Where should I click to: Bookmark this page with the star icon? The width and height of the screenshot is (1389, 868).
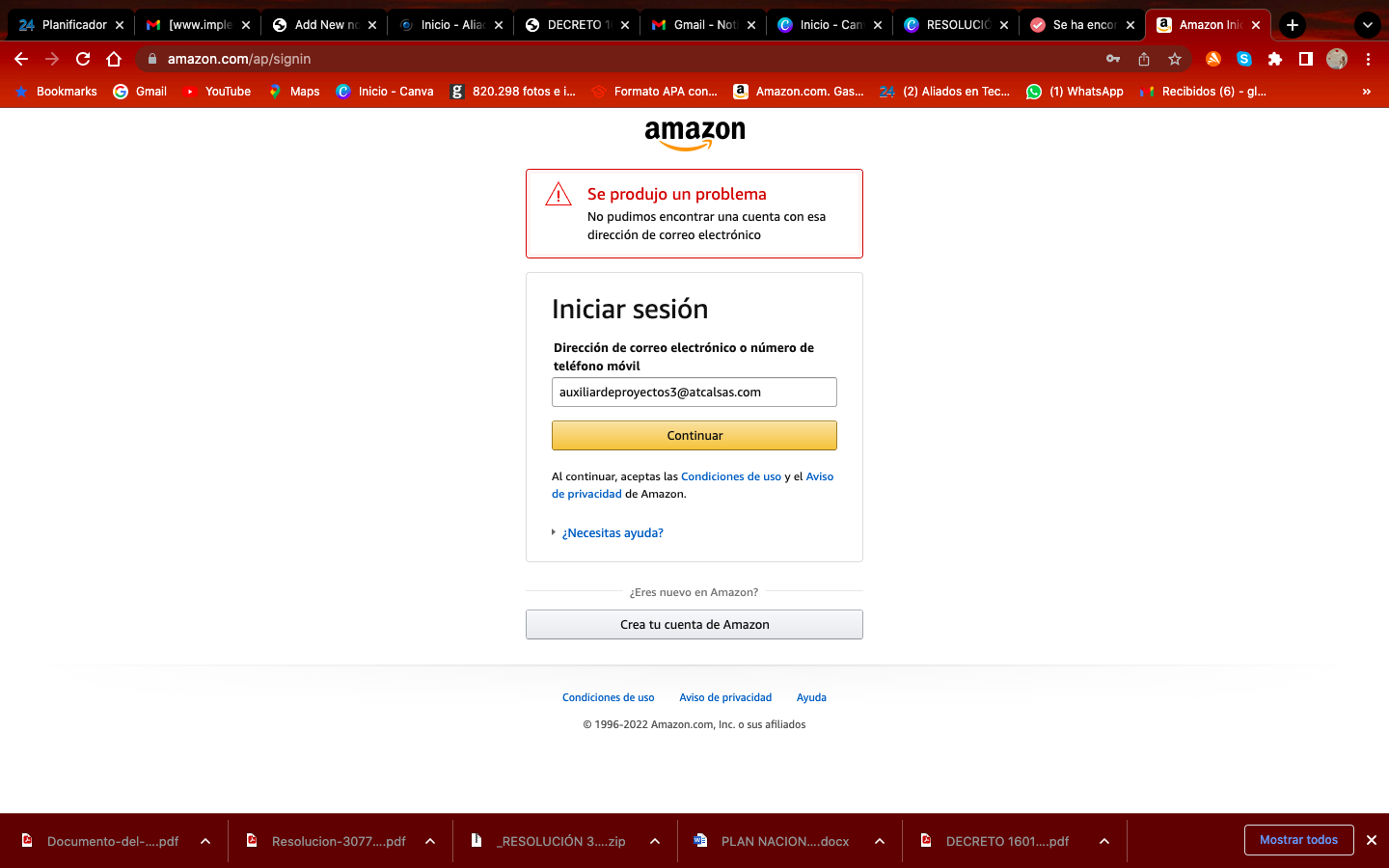tap(1174, 59)
